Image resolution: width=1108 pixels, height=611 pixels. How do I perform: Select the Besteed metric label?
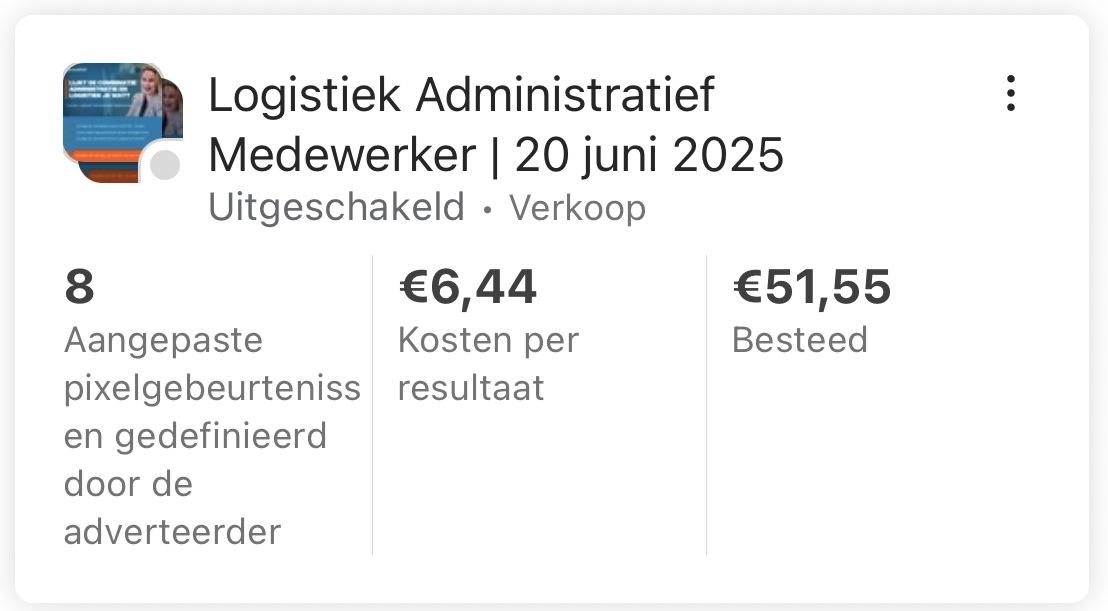coord(799,340)
